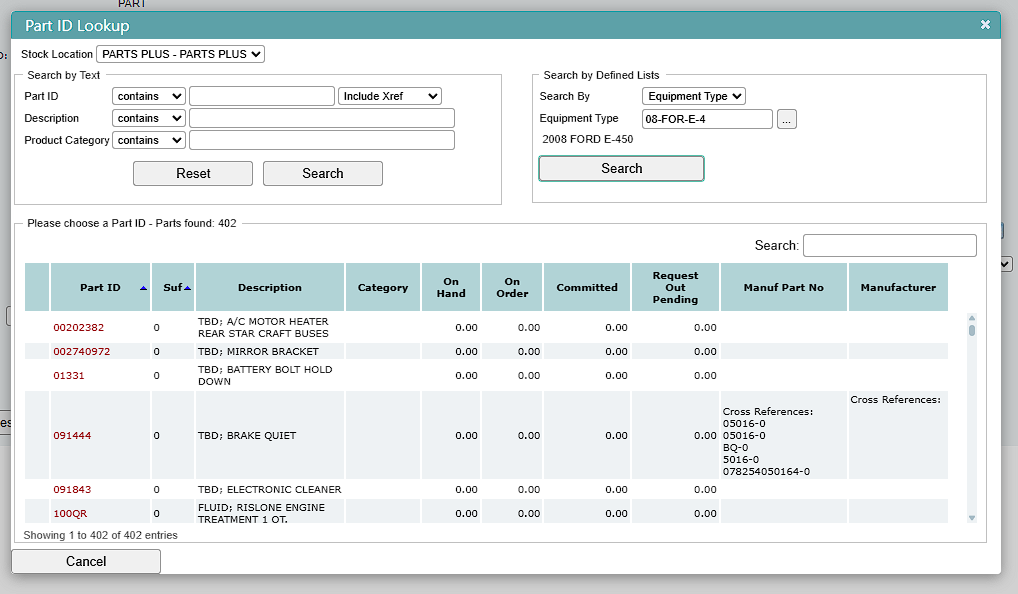This screenshot has width=1018, height=594.
Task: Click the scrollbar up arrow in results
Action: [972, 318]
